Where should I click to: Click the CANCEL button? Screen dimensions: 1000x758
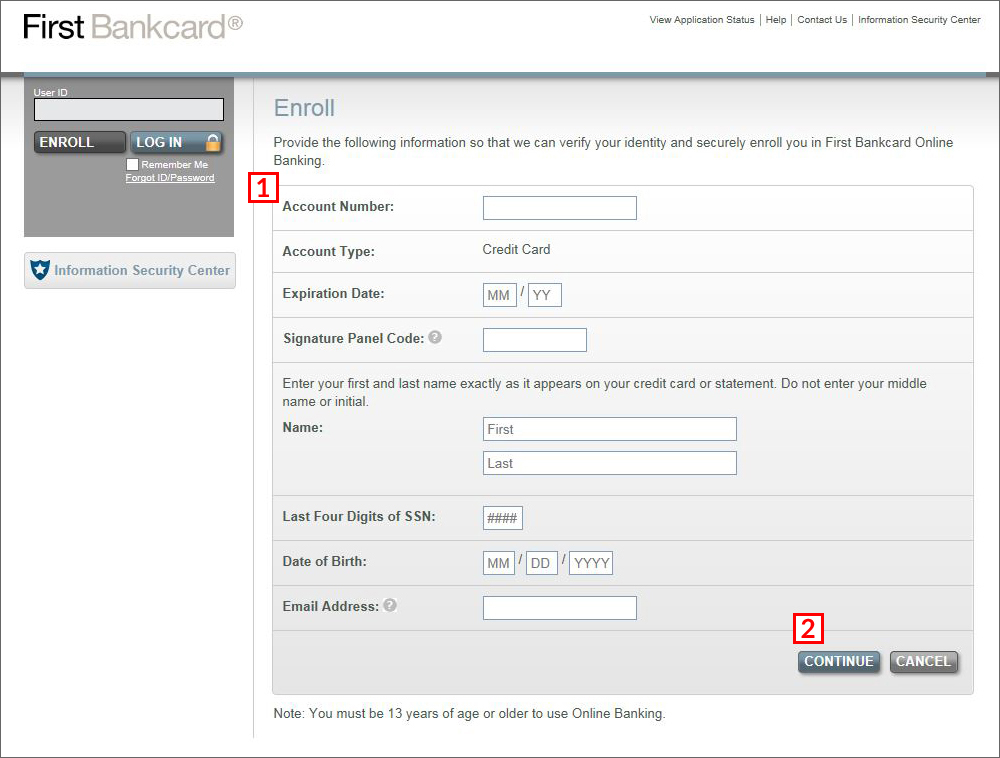[x=923, y=662]
